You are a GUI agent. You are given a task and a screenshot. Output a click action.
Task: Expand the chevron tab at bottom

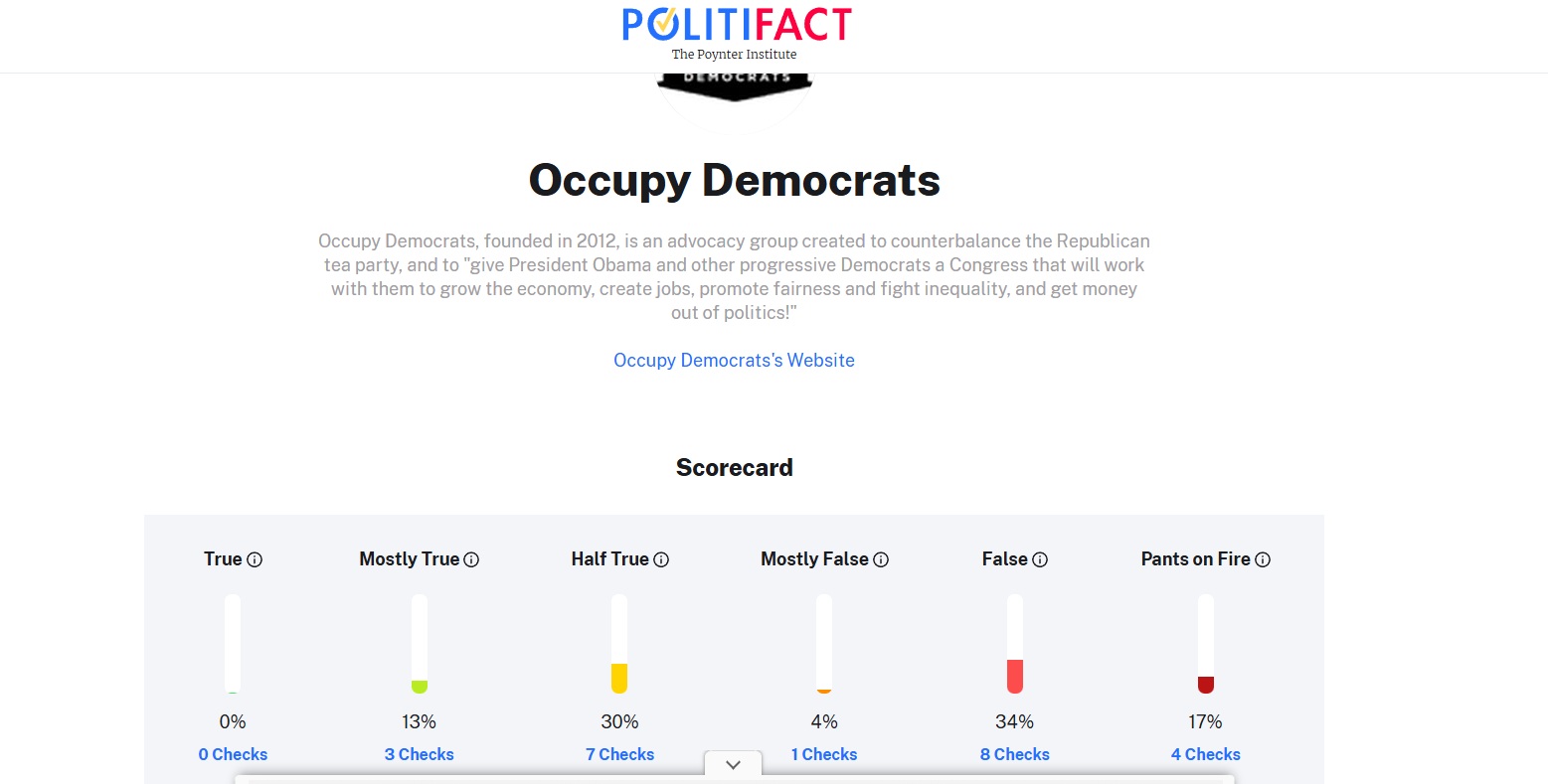point(733,764)
